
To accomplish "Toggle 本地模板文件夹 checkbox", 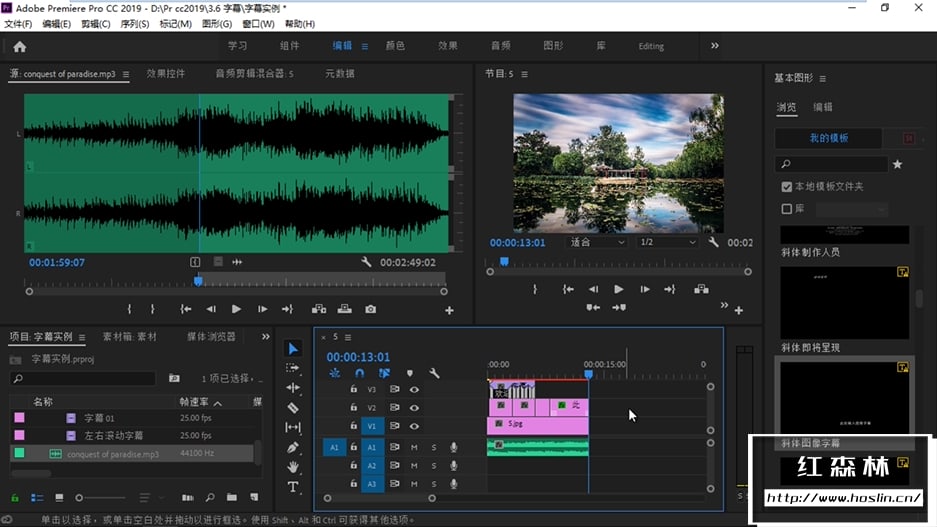I will [786, 187].
